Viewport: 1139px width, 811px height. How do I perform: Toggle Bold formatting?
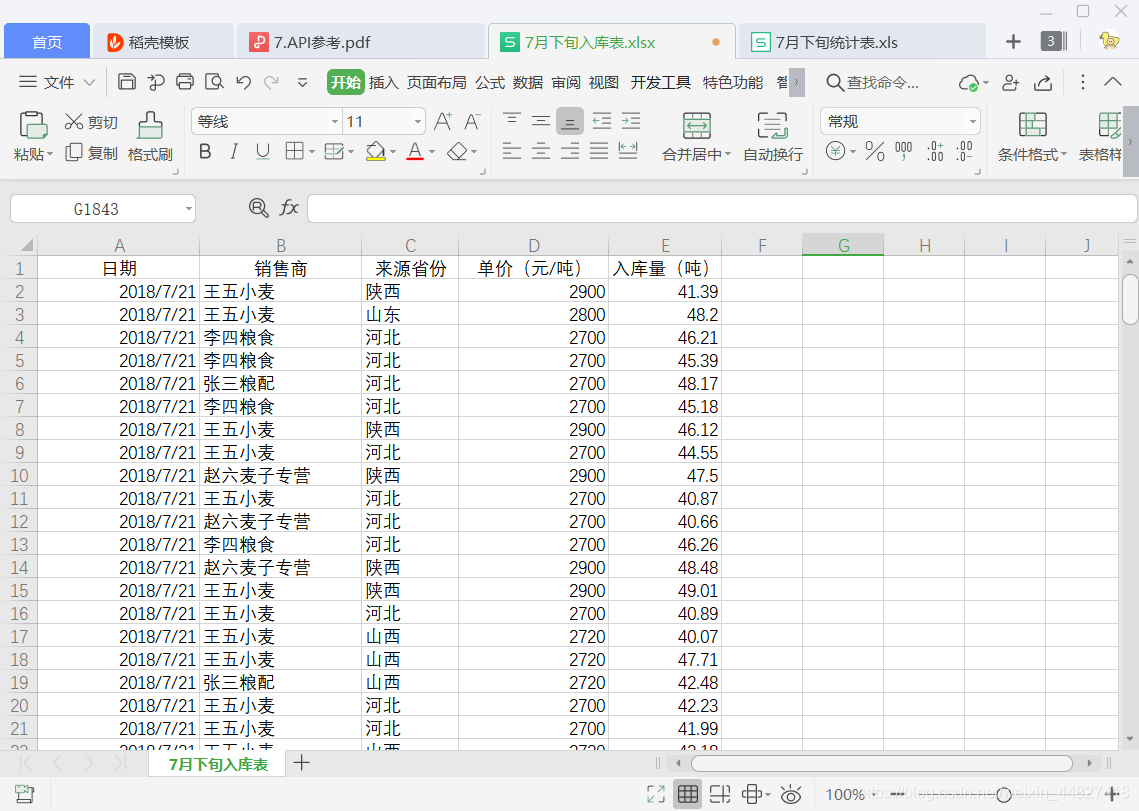206,151
